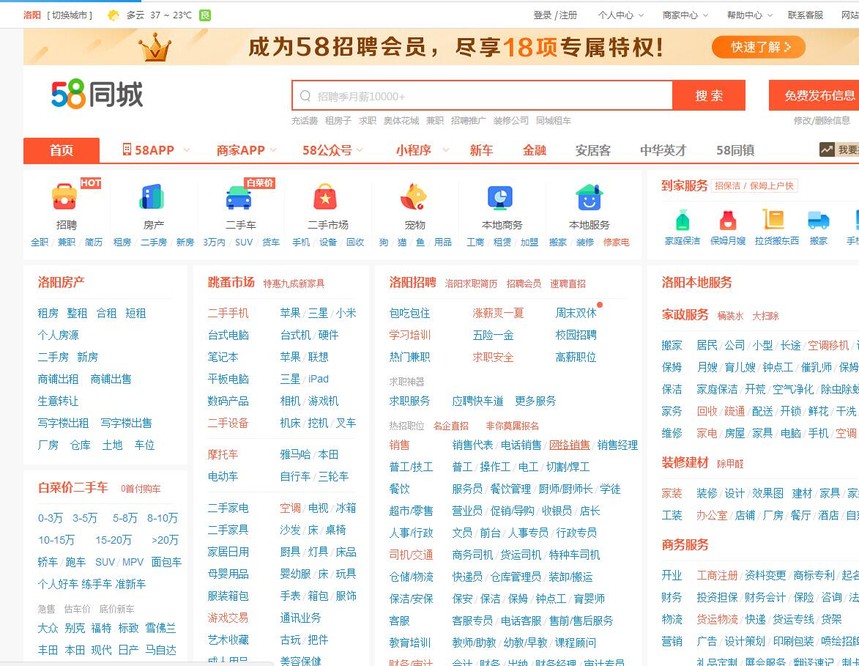Open the 帮助中心 dropdown
859x666 pixels.
click(750, 15)
